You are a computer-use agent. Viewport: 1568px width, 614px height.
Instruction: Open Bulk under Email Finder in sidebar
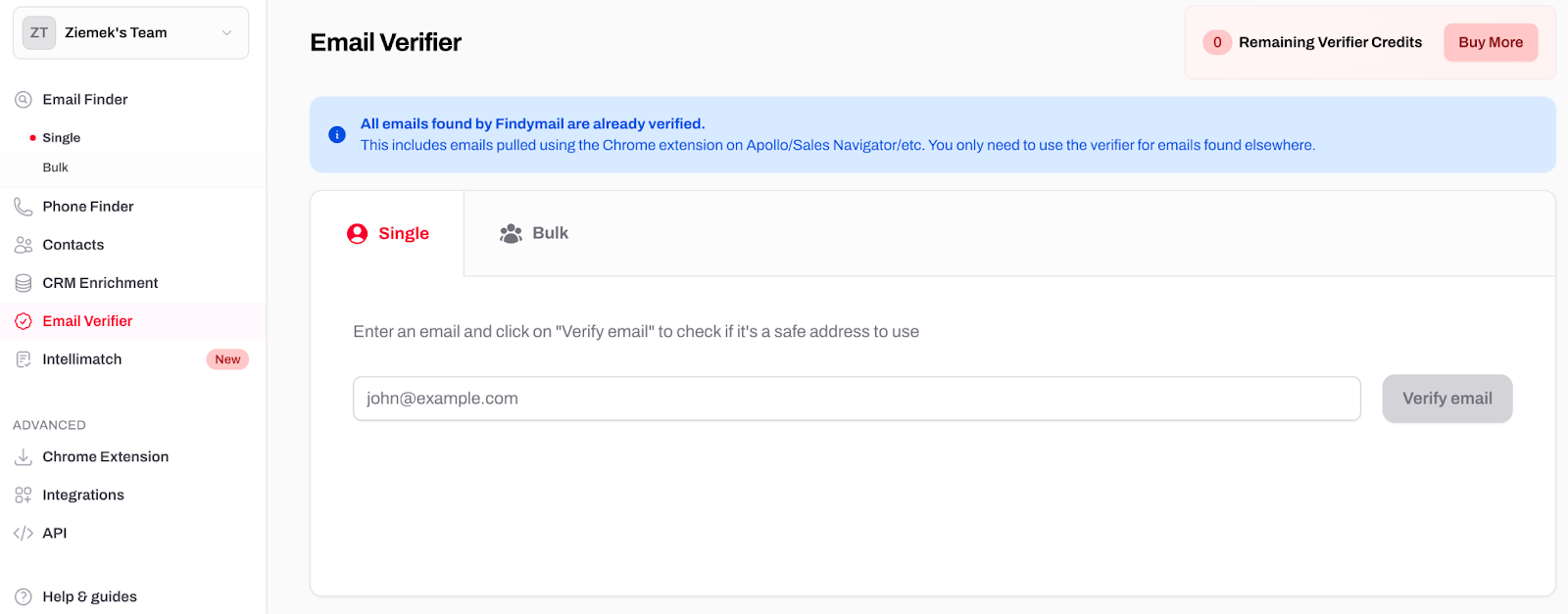[x=56, y=167]
